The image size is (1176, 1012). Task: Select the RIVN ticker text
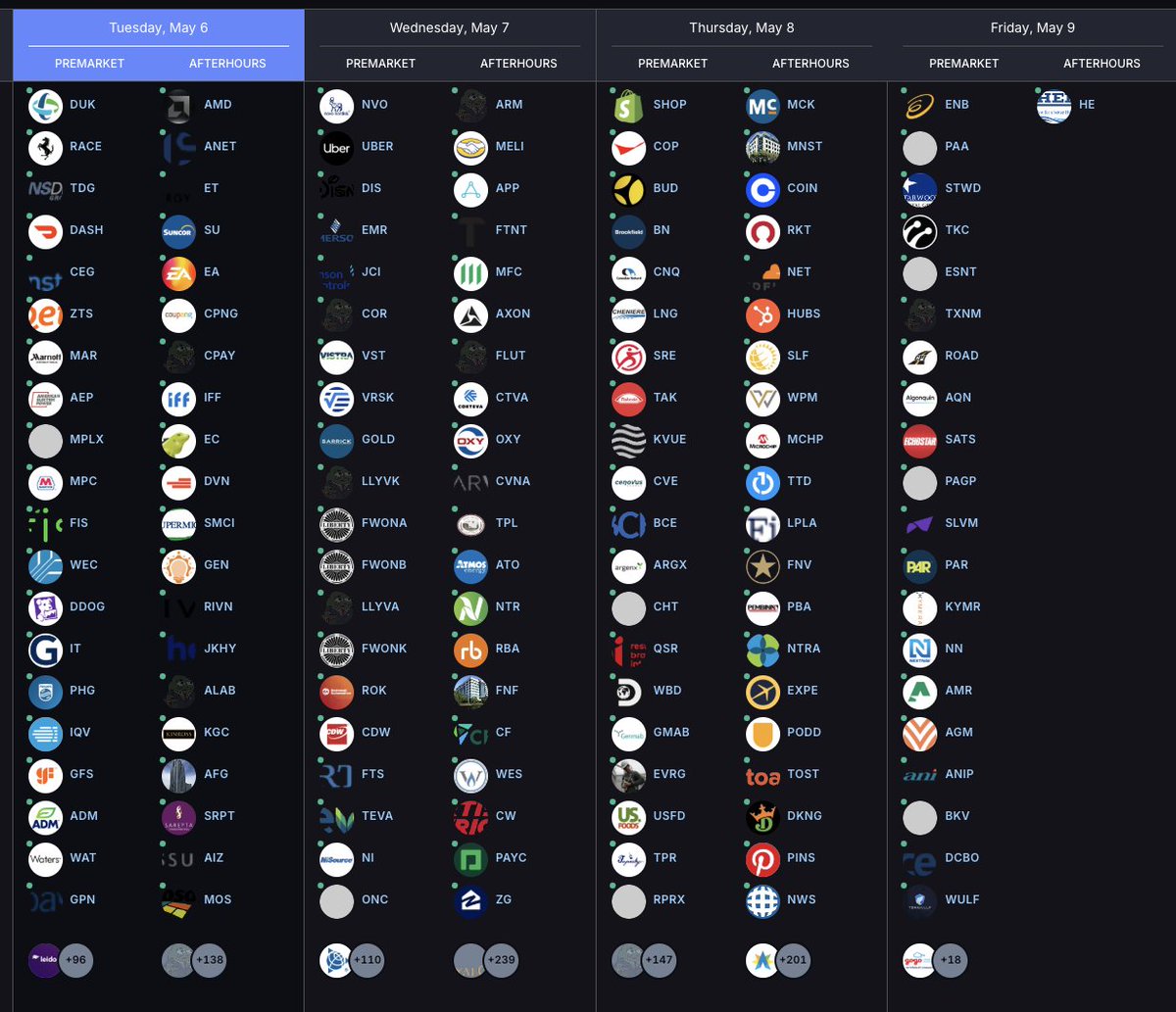coord(219,607)
